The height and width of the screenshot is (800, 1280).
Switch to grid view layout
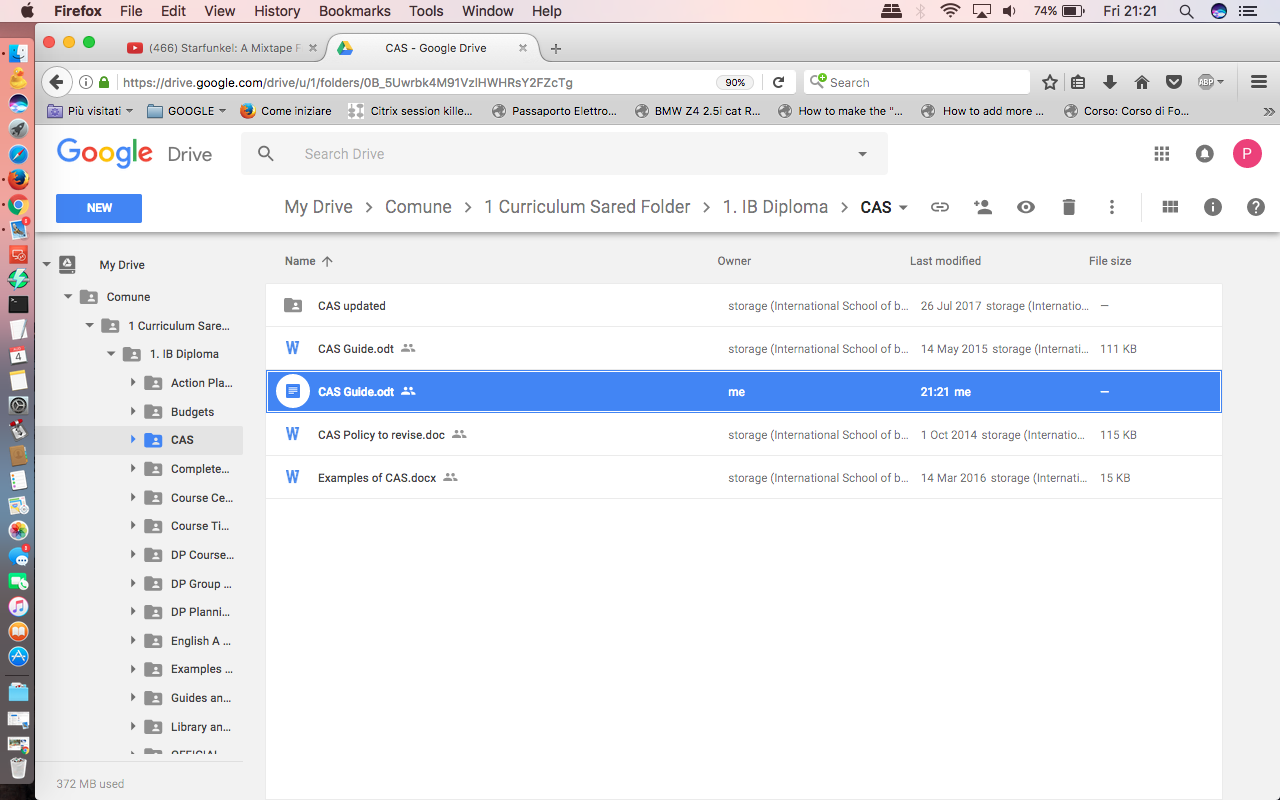tap(1170, 207)
